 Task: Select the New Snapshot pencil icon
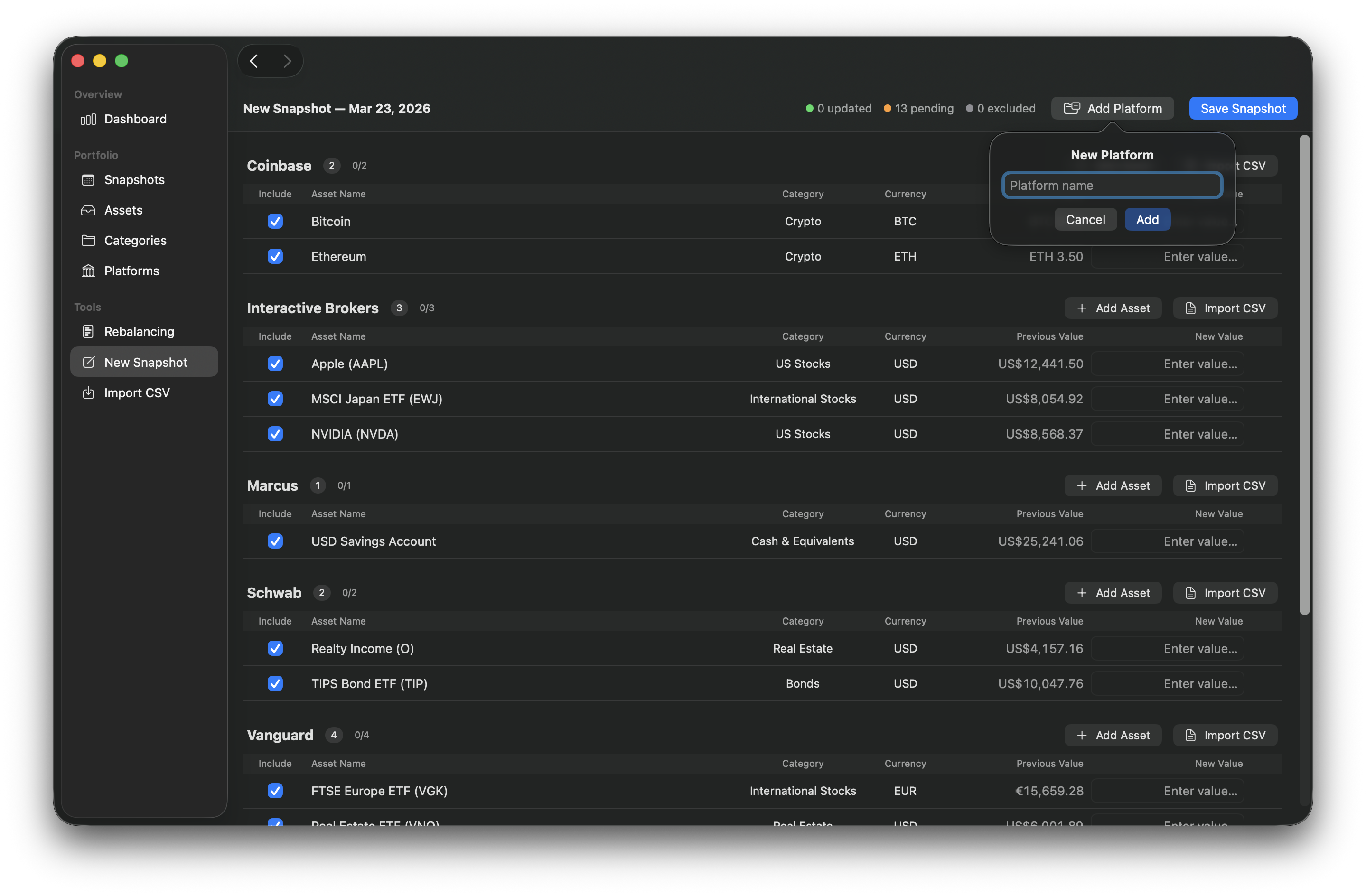click(88, 362)
